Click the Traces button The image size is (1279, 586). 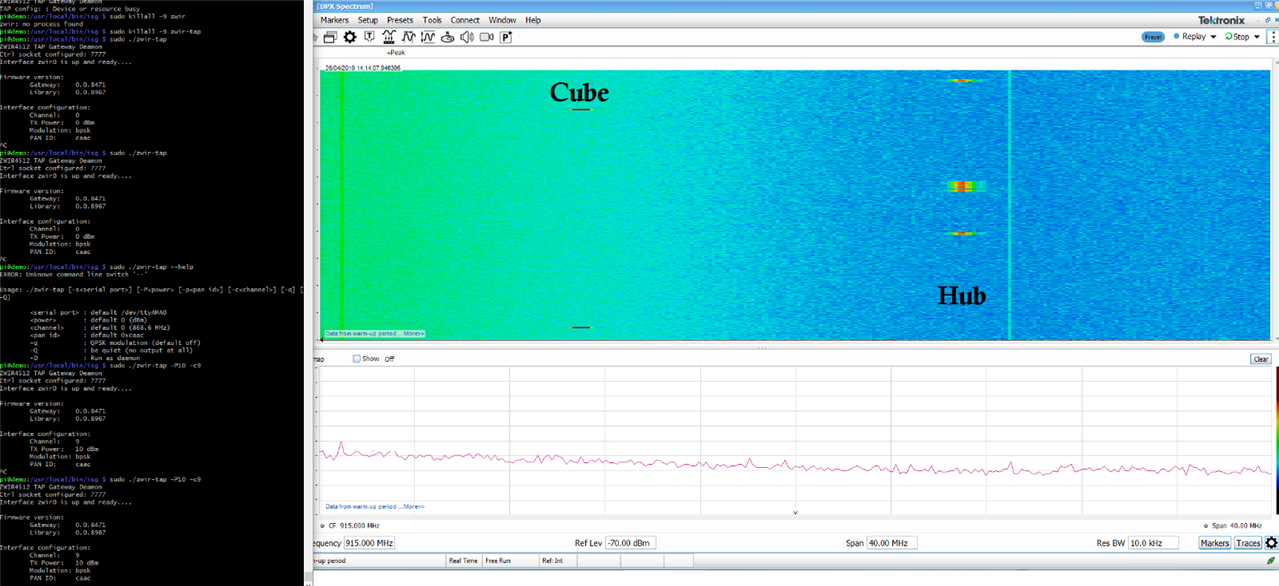1247,543
